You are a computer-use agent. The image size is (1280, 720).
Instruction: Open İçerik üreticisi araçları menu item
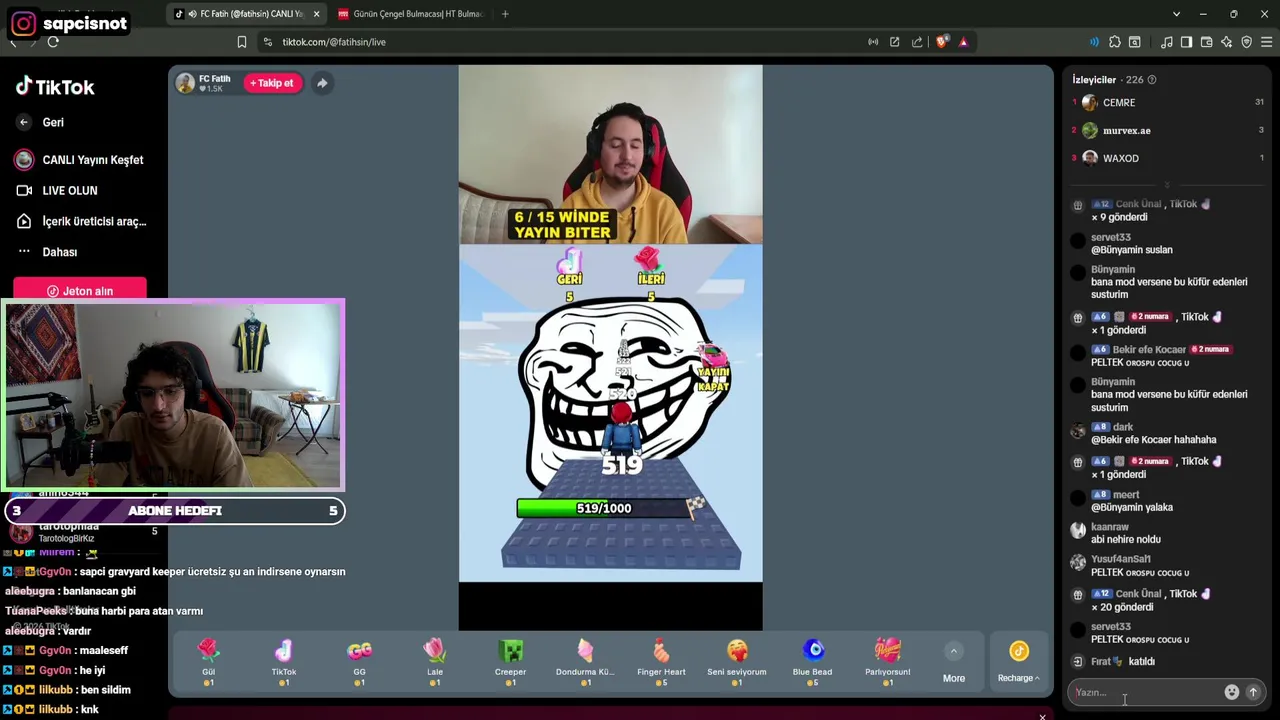[80, 221]
